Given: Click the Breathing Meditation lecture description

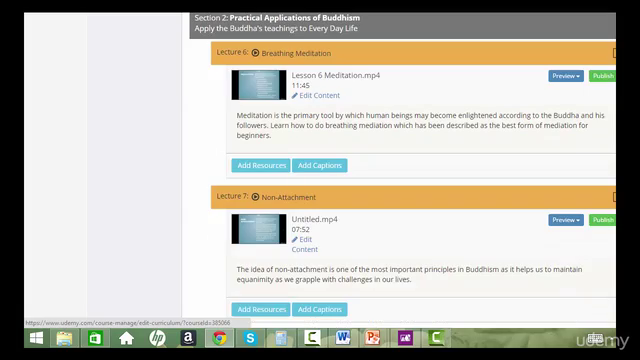Looking at the screenshot, I should tap(420, 125).
